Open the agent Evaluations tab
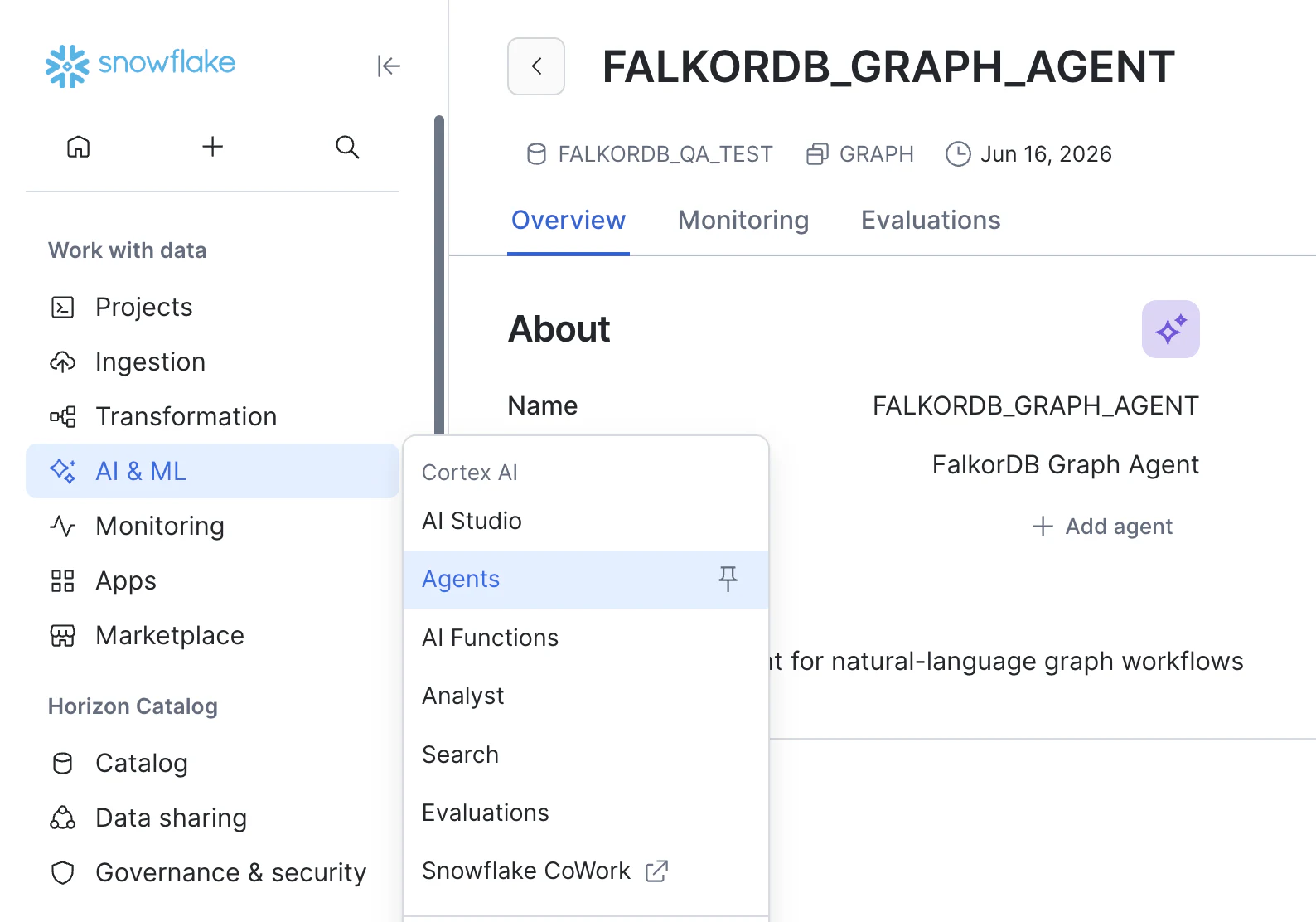The height and width of the screenshot is (922, 1316). (931, 220)
